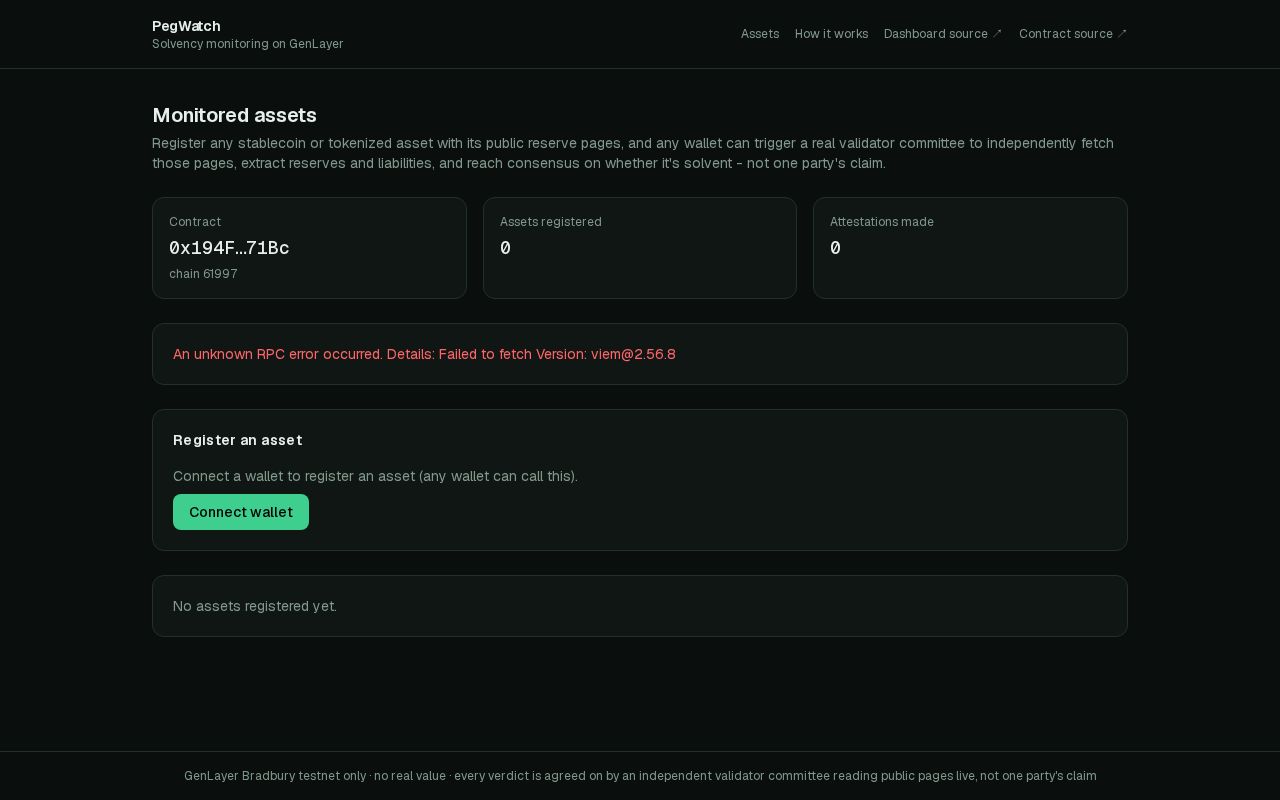This screenshot has width=1280, height=800.
Task: Click the Monitored assets heading
Action: point(234,115)
